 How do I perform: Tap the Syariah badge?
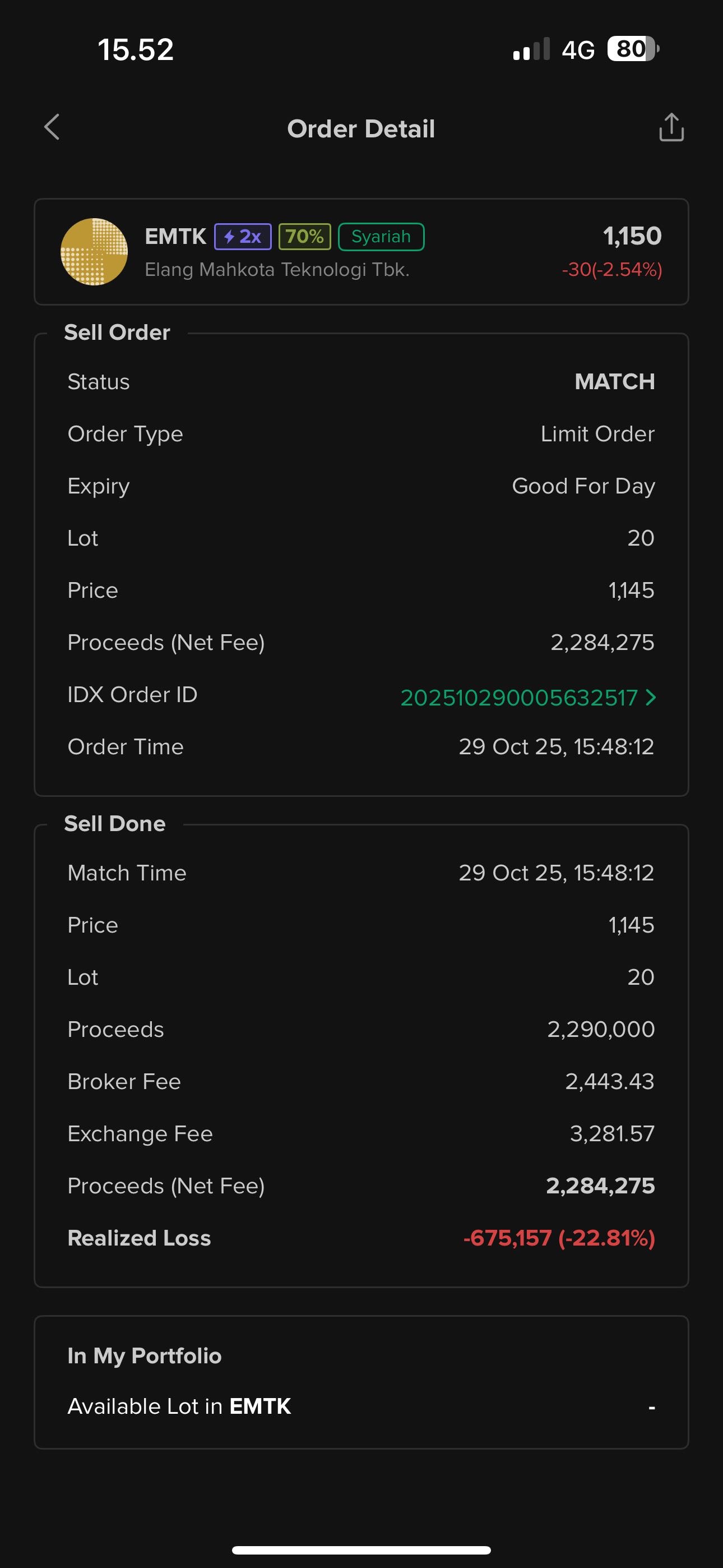[381, 236]
